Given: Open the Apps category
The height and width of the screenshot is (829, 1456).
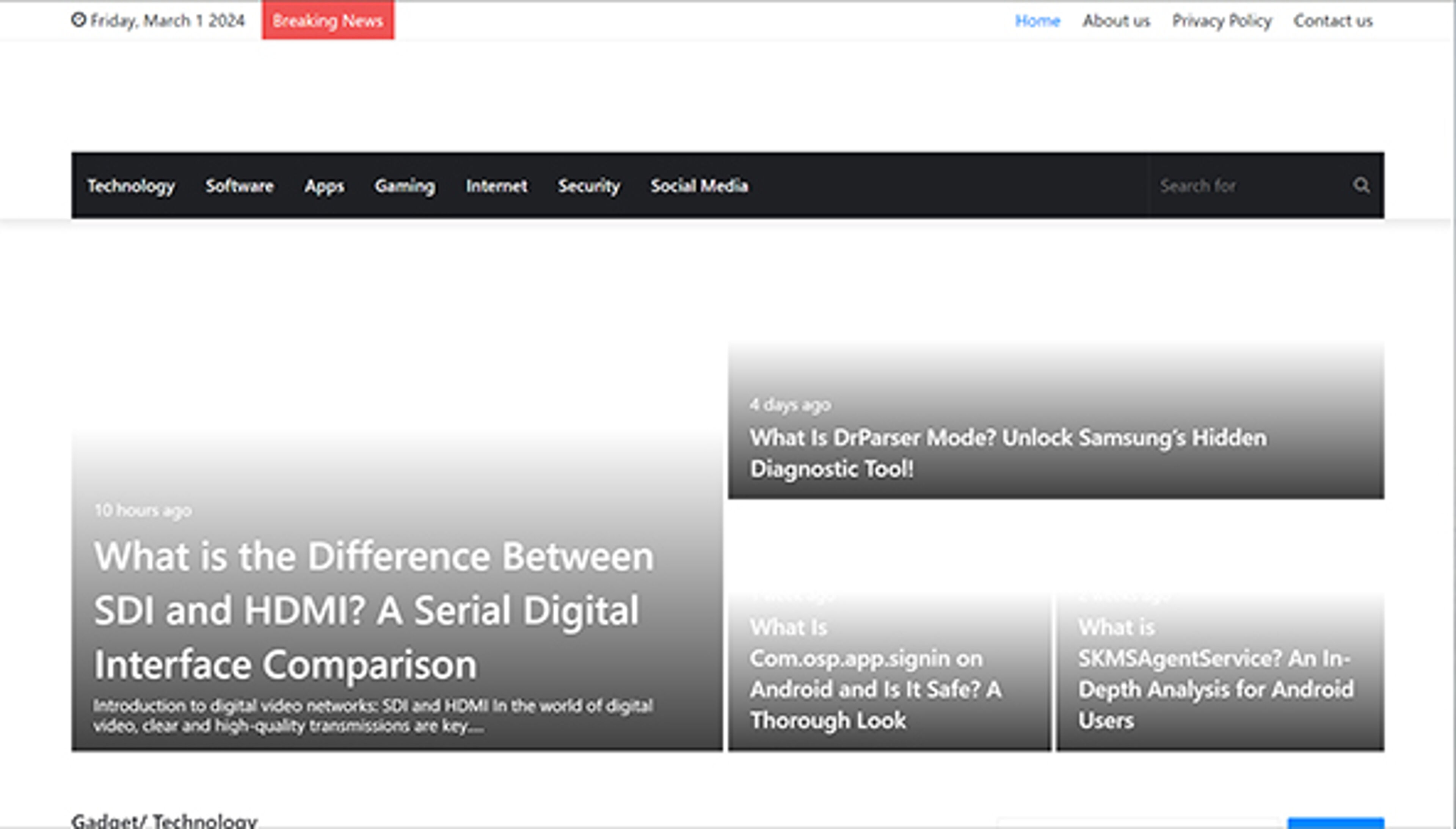Looking at the screenshot, I should (x=324, y=185).
